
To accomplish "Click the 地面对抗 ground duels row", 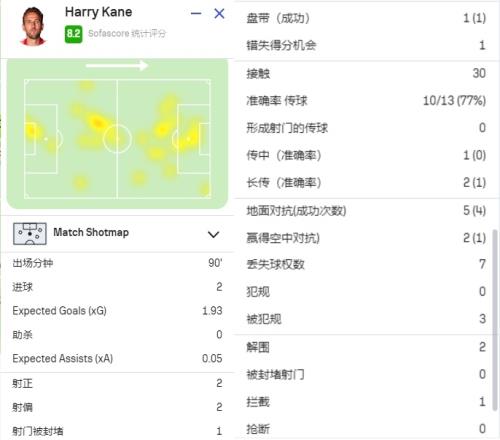I will (x=366, y=211).
